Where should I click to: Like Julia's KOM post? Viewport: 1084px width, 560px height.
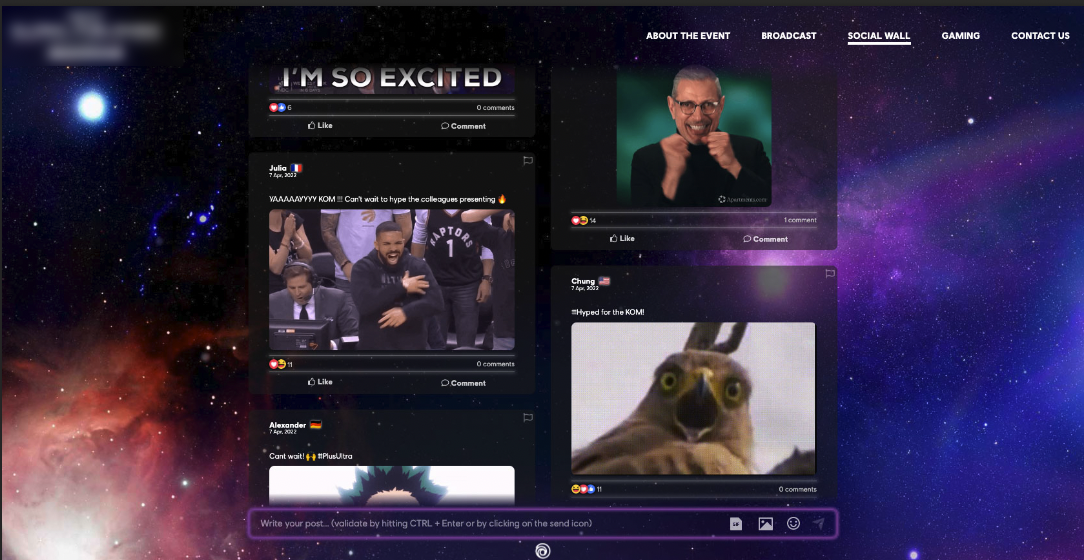(x=320, y=382)
